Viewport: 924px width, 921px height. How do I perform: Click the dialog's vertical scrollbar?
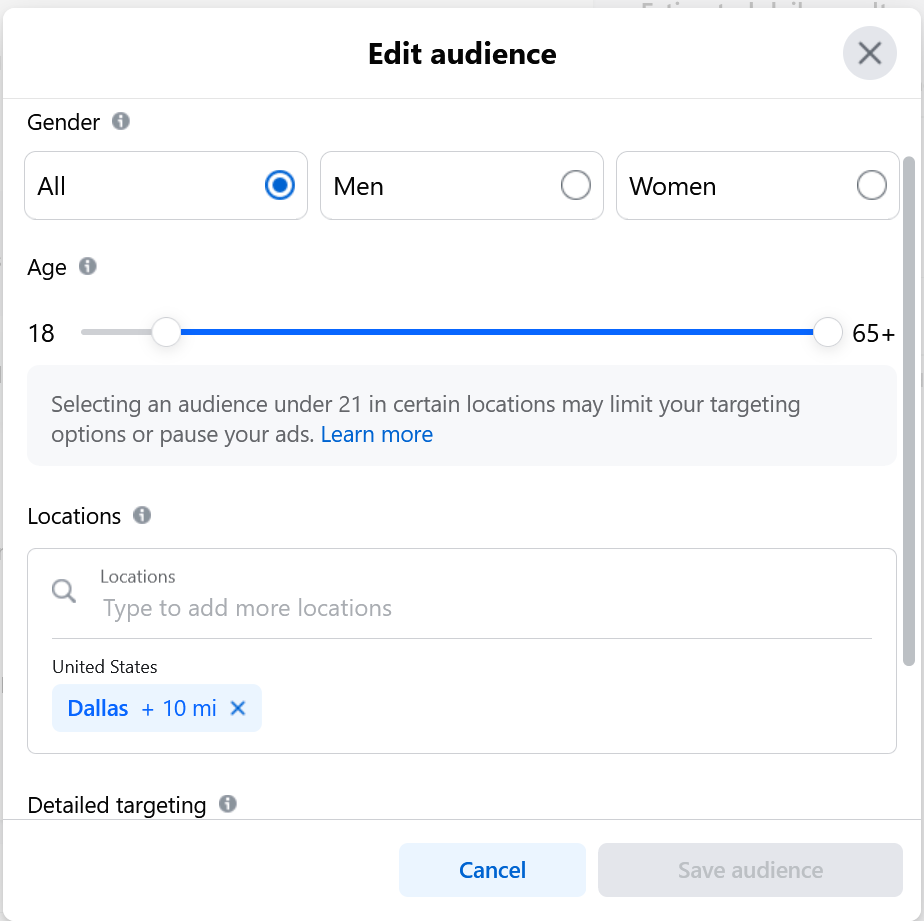(908, 410)
